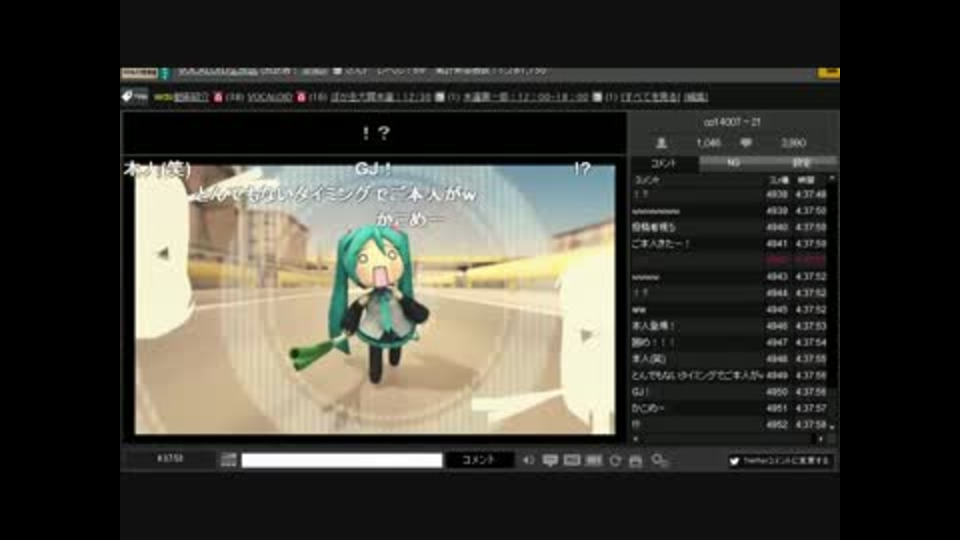Select comment row 'ご本人きたー!'

pyautogui.click(x=729, y=244)
